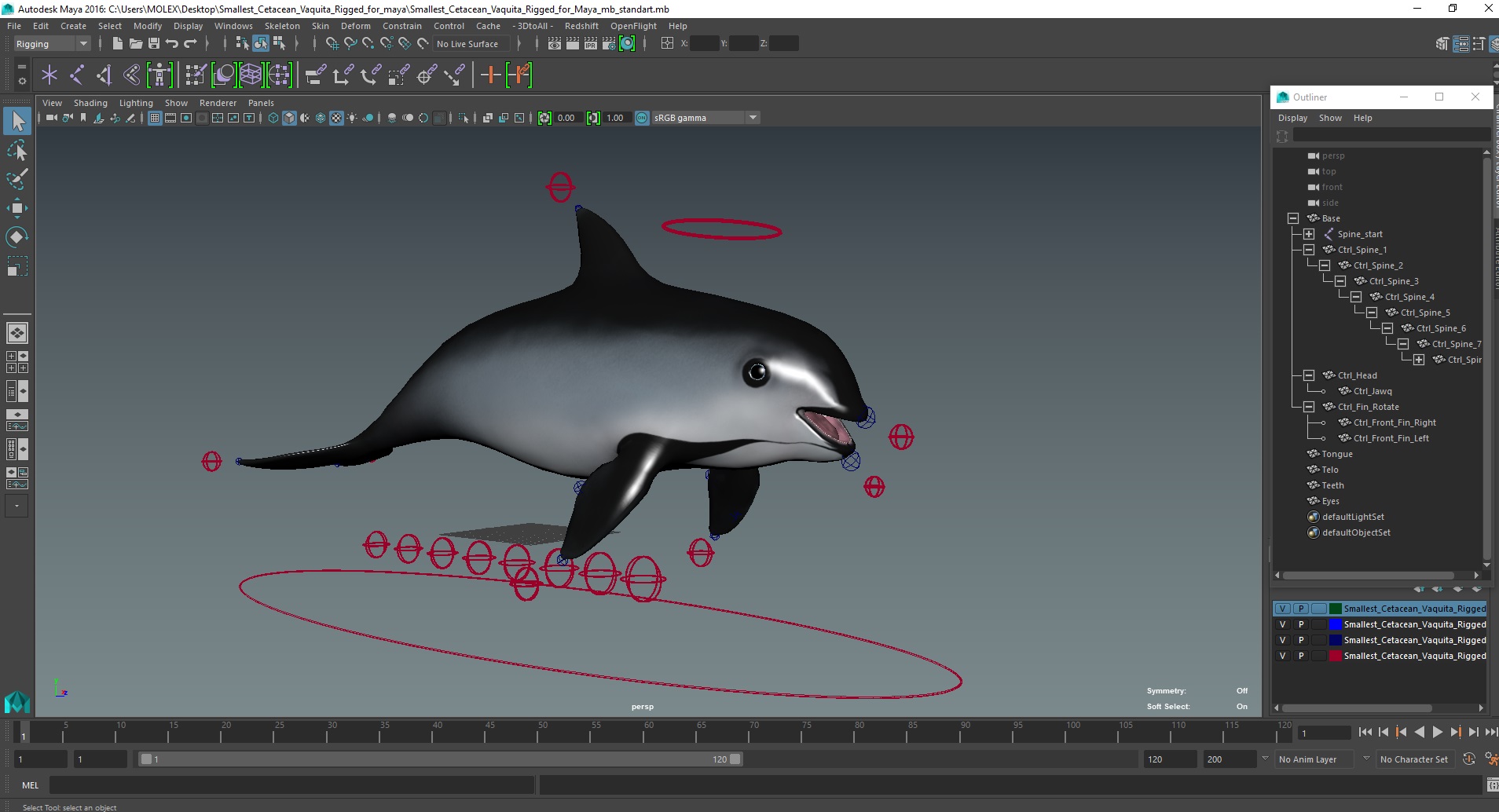The height and width of the screenshot is (812, 1499).
Task: Click the Quick Rig character icon
Action: [159, 75]
